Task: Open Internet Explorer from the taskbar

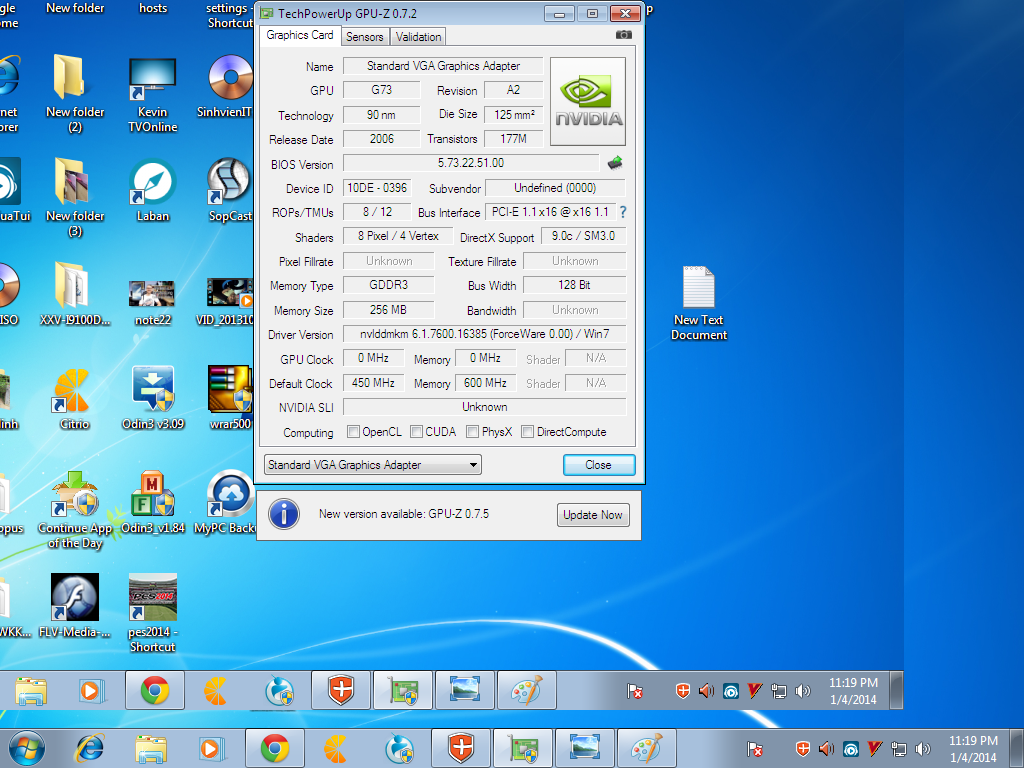Action: (x=91, y=748)
